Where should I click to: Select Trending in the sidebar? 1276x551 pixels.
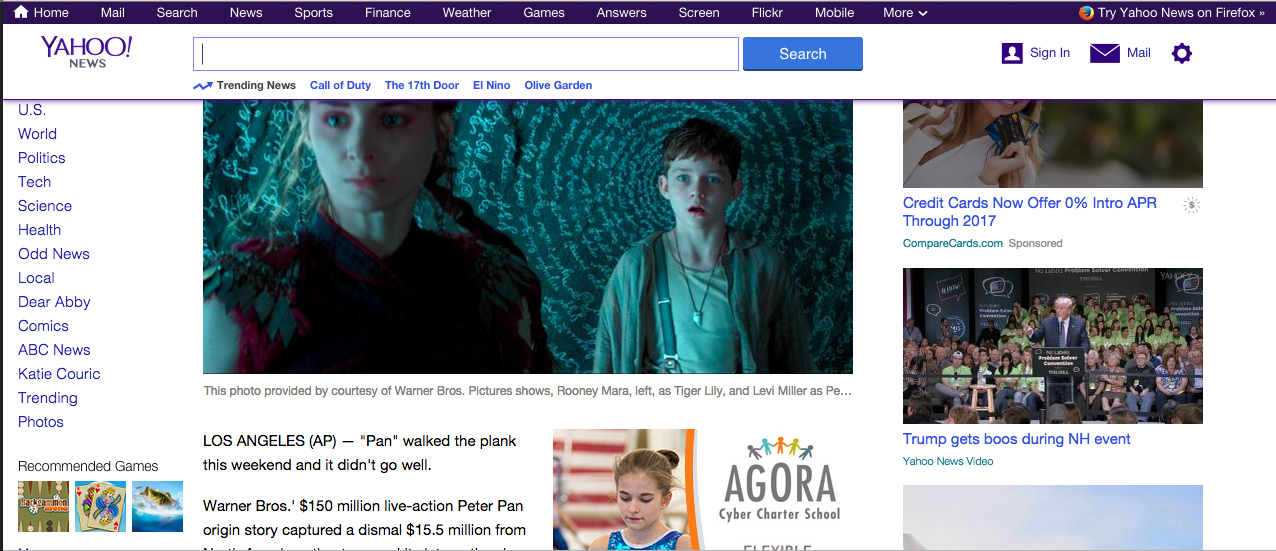[x=47, y=398]
